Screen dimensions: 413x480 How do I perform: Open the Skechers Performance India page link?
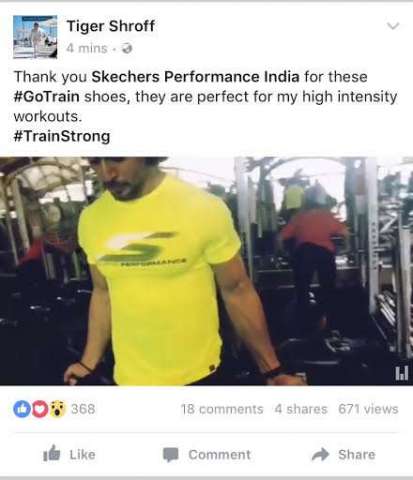(195, 77)
